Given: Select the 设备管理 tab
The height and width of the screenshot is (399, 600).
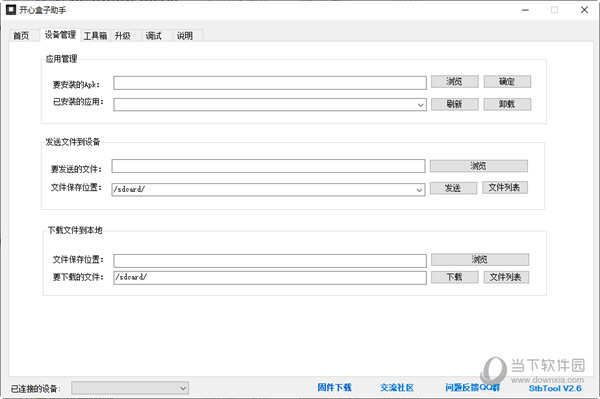Looking at the screenshot, I should [60, 35].
